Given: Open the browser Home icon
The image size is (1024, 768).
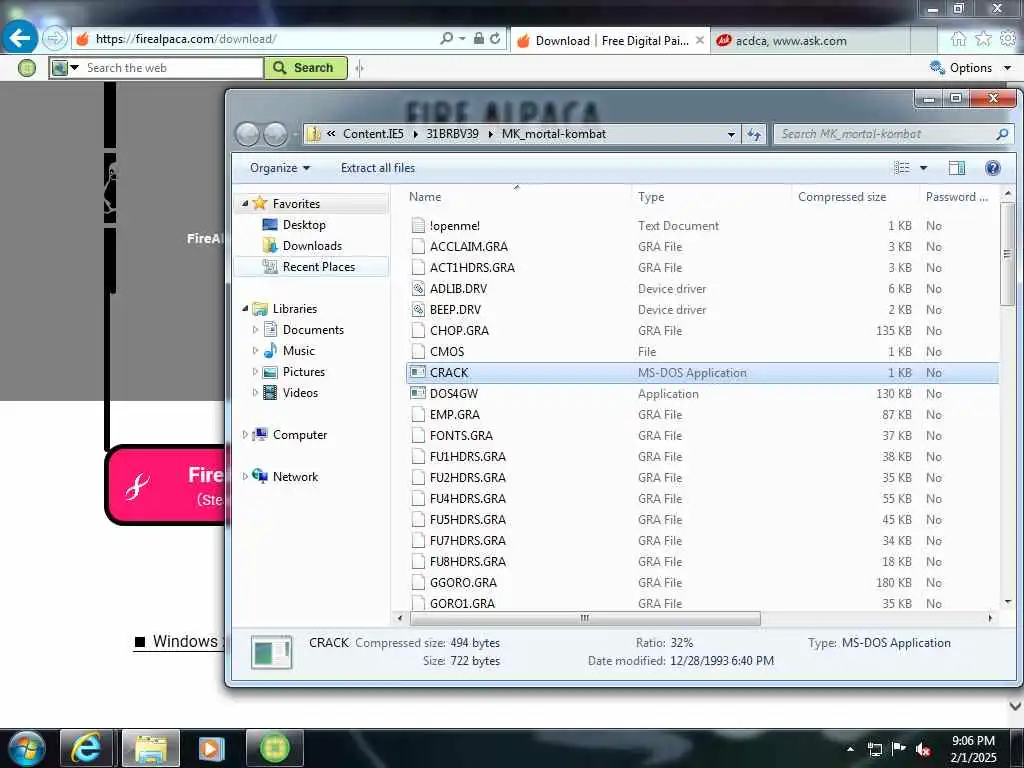Looking at the screenshot, I should tap(958, 39).
